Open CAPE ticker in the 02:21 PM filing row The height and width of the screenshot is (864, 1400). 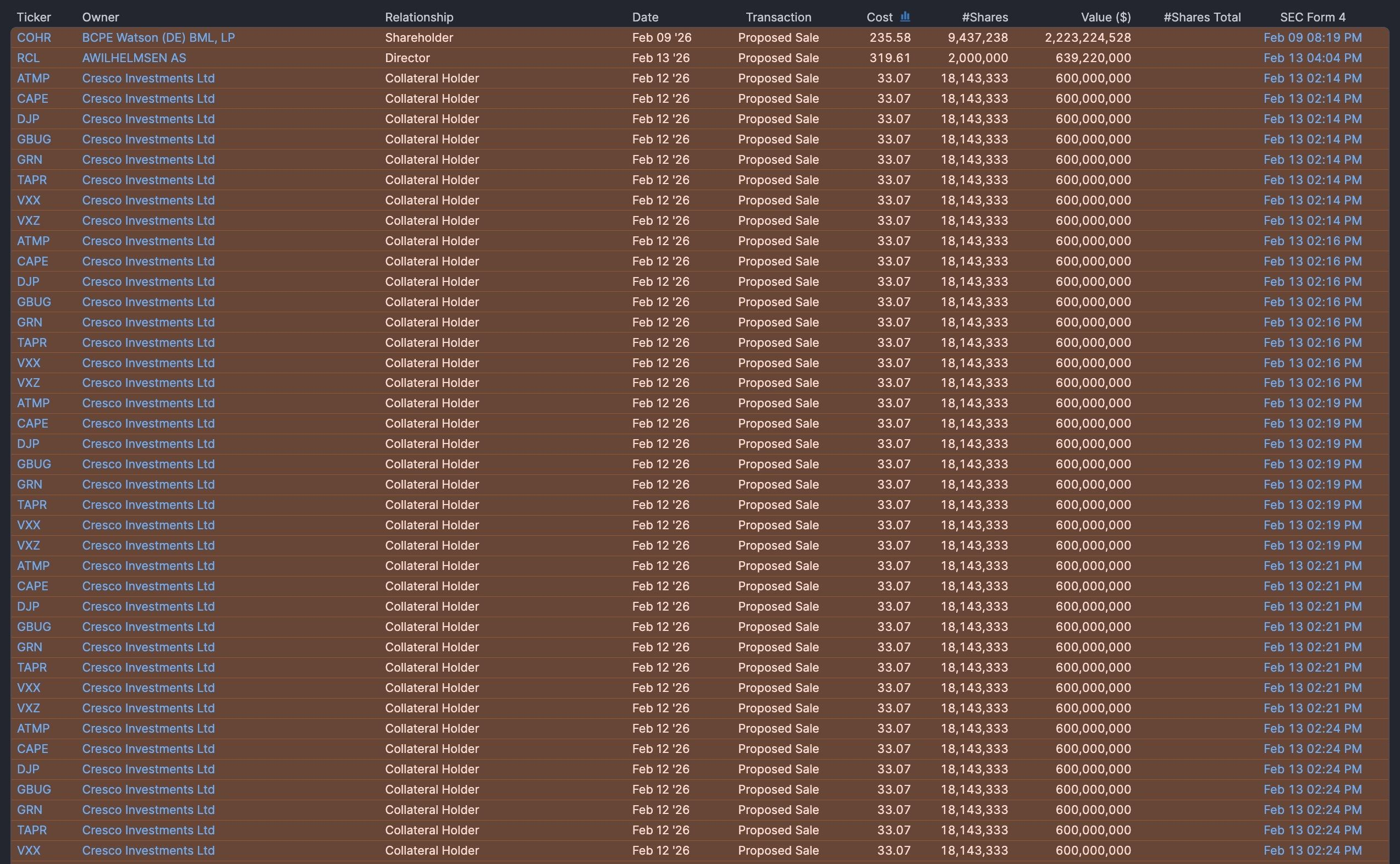click(x=32, y=586)
